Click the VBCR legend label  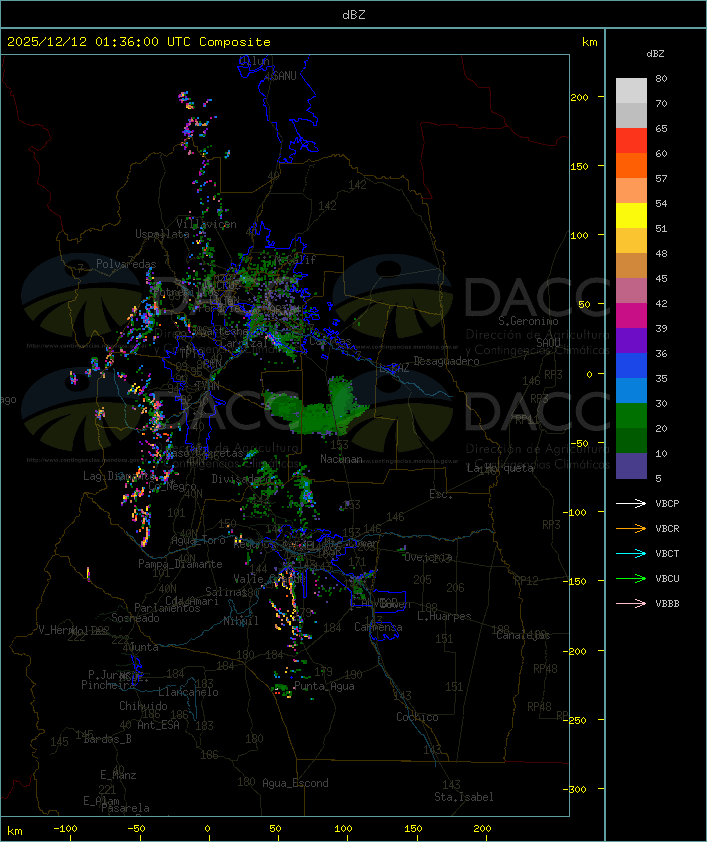point(667,528)
